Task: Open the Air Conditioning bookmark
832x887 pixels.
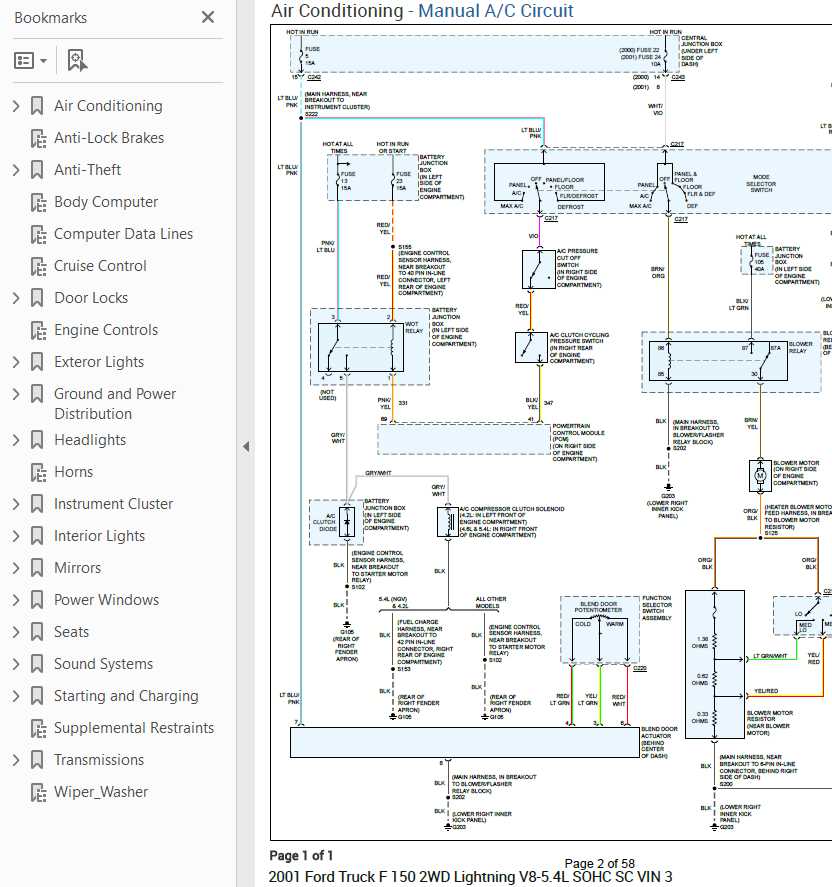Action: pyautogui.click(x=108, y=106)
